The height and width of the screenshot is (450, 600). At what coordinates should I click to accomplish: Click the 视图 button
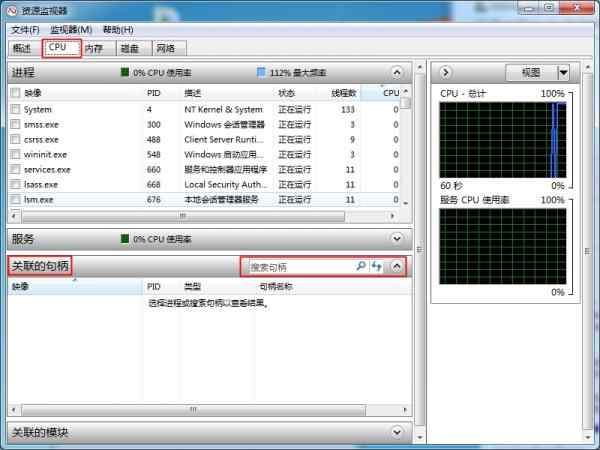click(x=532, y=72)
